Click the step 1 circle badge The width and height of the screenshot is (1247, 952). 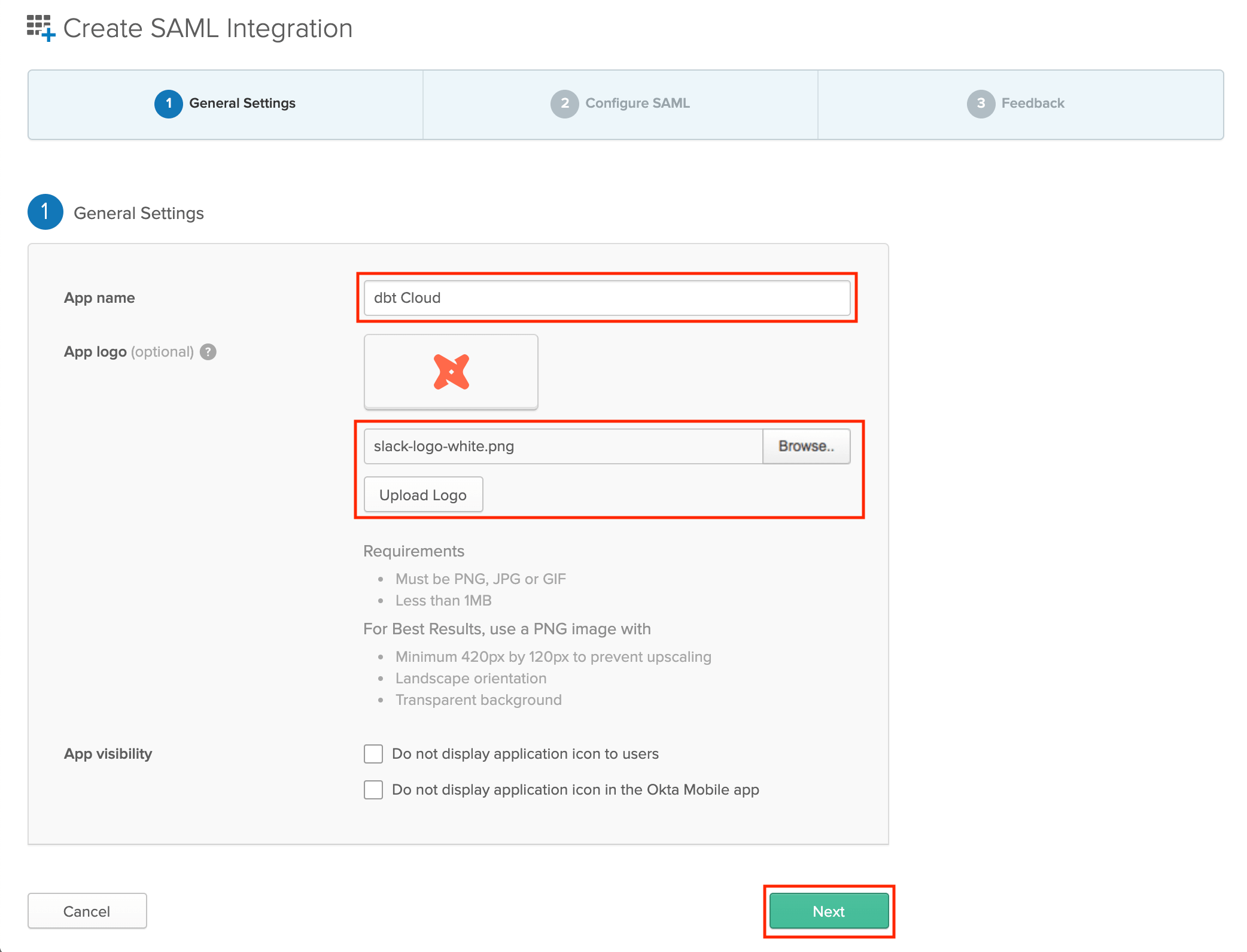pos(169,103)
